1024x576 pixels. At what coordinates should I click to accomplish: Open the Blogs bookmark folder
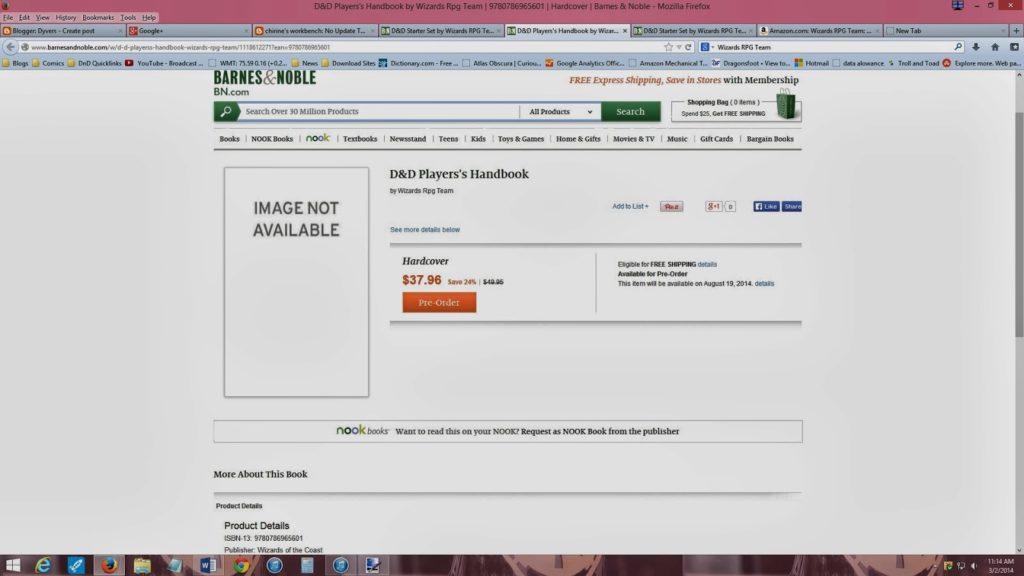point(15,63)
